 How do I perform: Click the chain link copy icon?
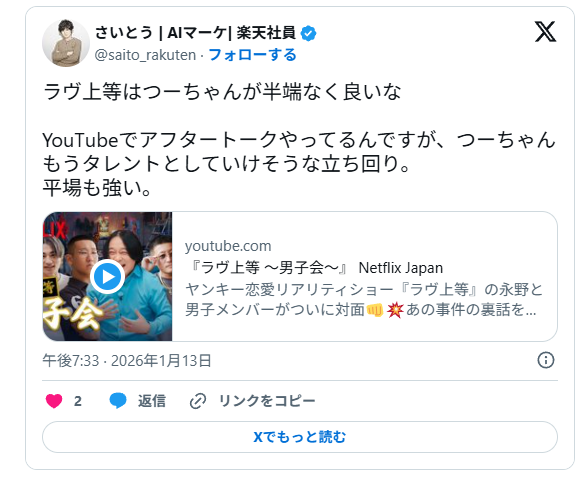[x=198, y=401]
